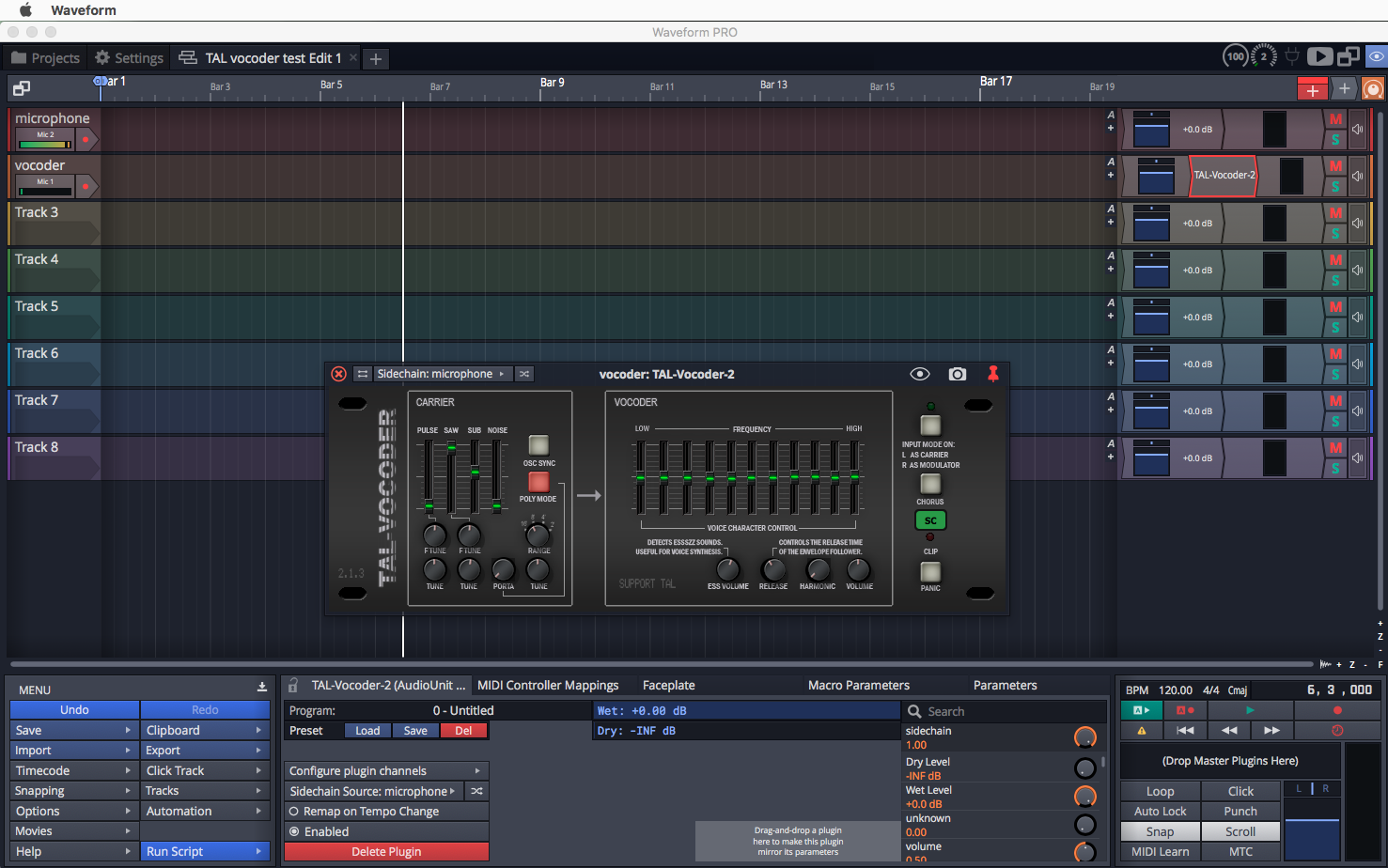This screenshot has height=868, width=1388.
Task: Click the Delete Plugin button
Action: tap(386, 852)
